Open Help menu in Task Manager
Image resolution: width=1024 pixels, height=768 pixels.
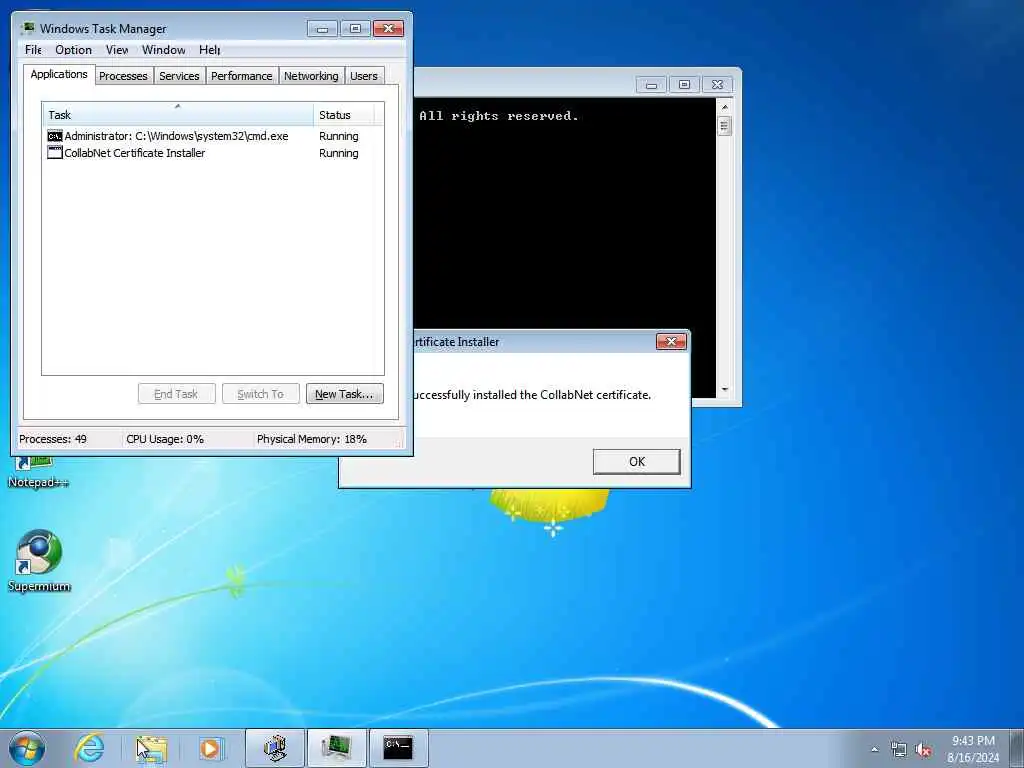click(210, 50)
